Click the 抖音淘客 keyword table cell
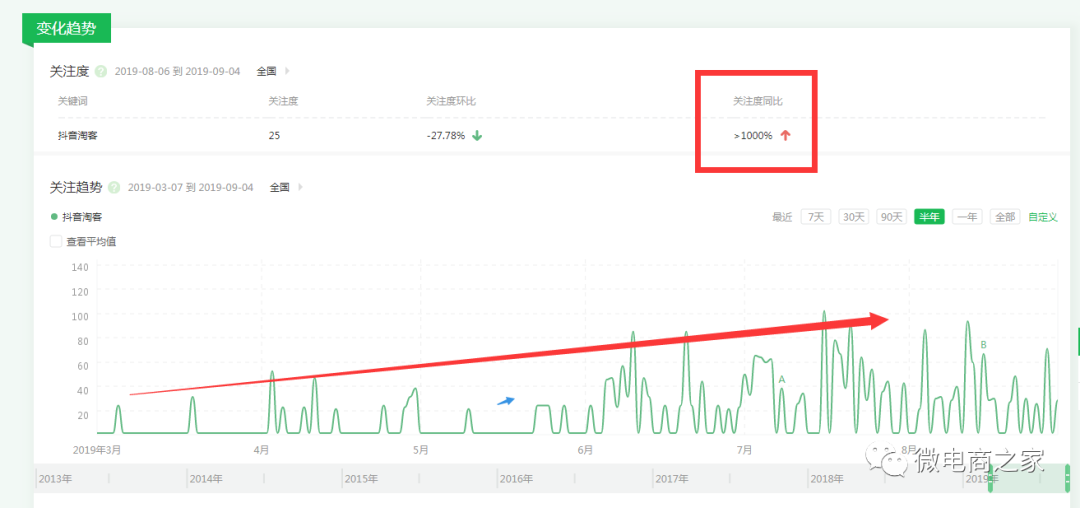The height and width of the screenshot is (508, 1080). pos(78,136)
